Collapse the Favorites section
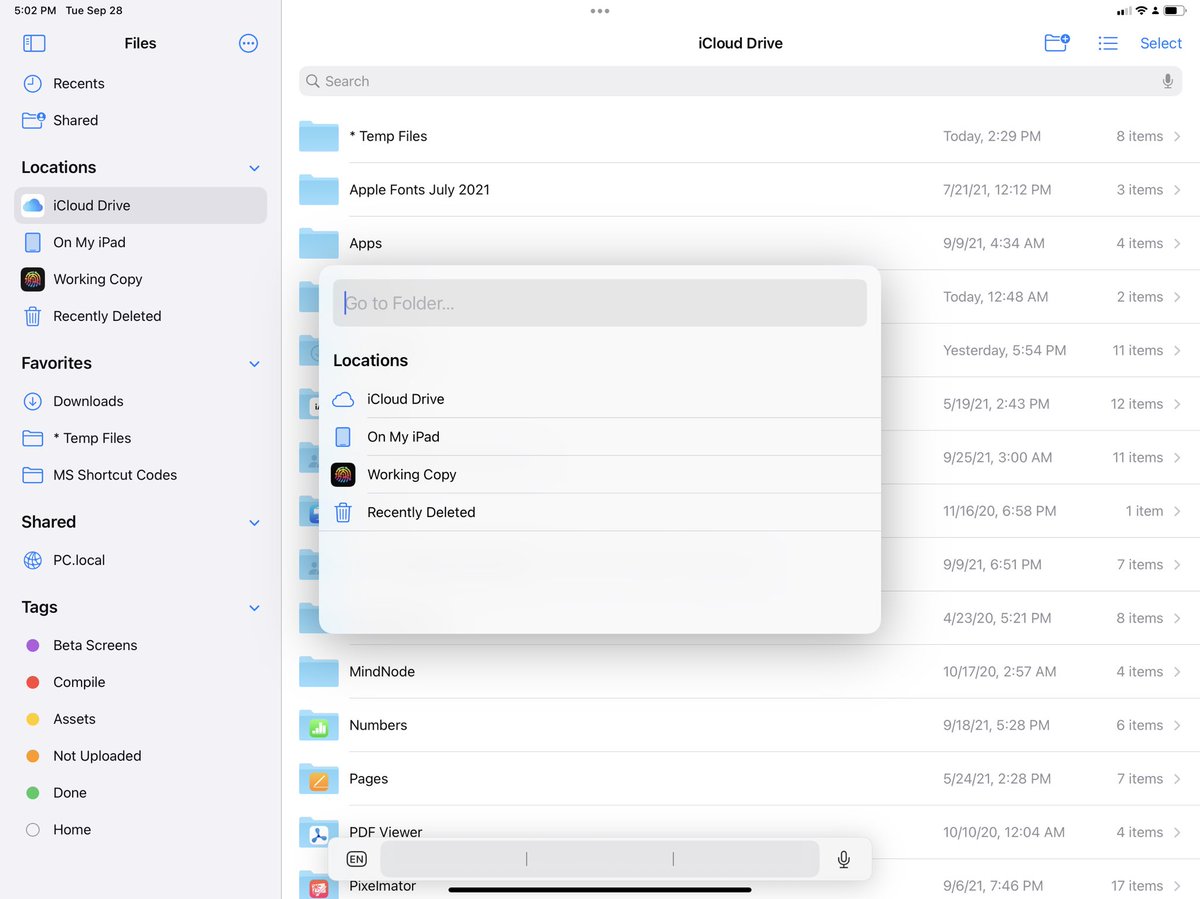 (x=254, y=364)
